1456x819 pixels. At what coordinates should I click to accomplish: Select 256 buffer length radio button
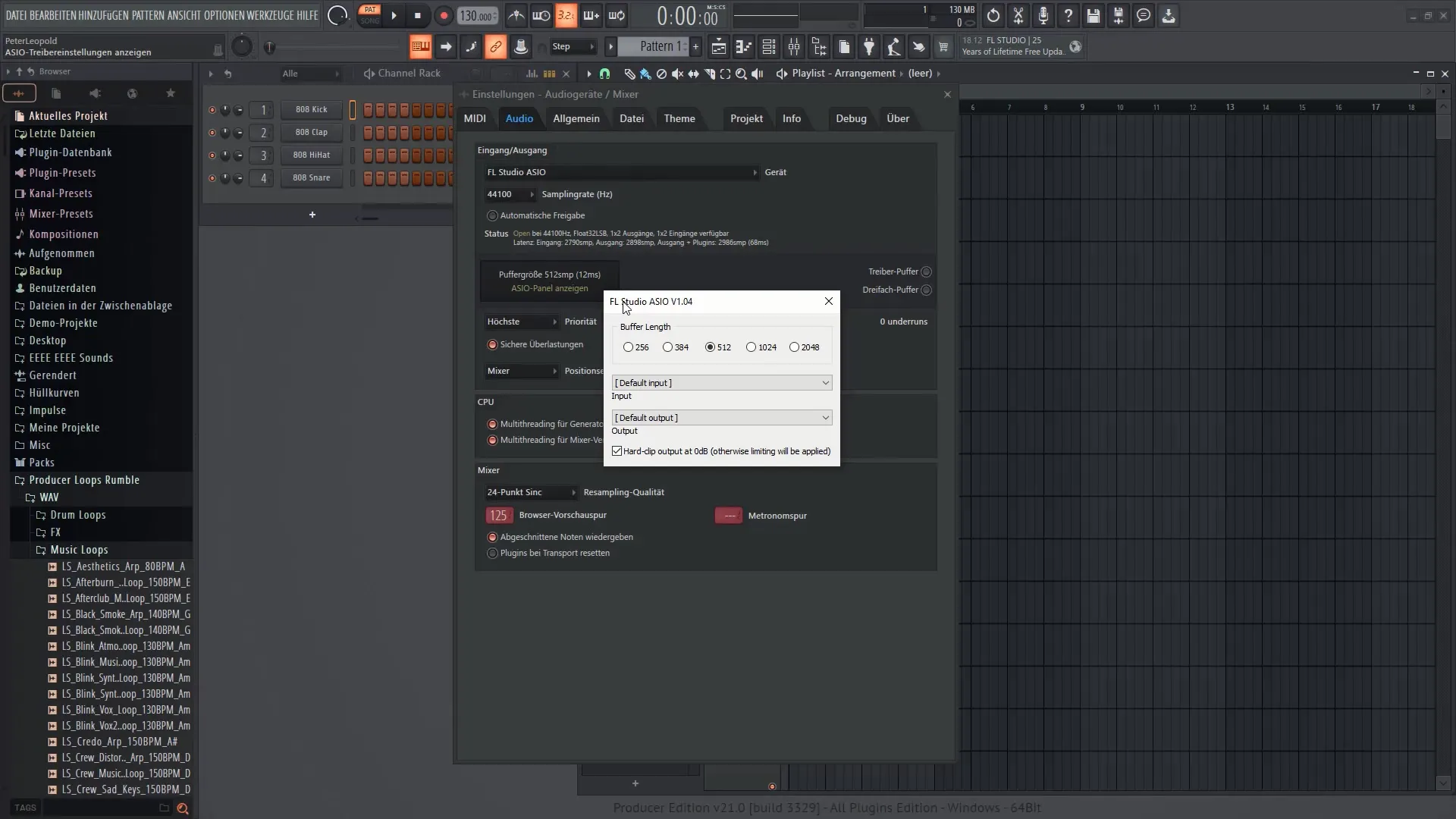tap(628, 347)
